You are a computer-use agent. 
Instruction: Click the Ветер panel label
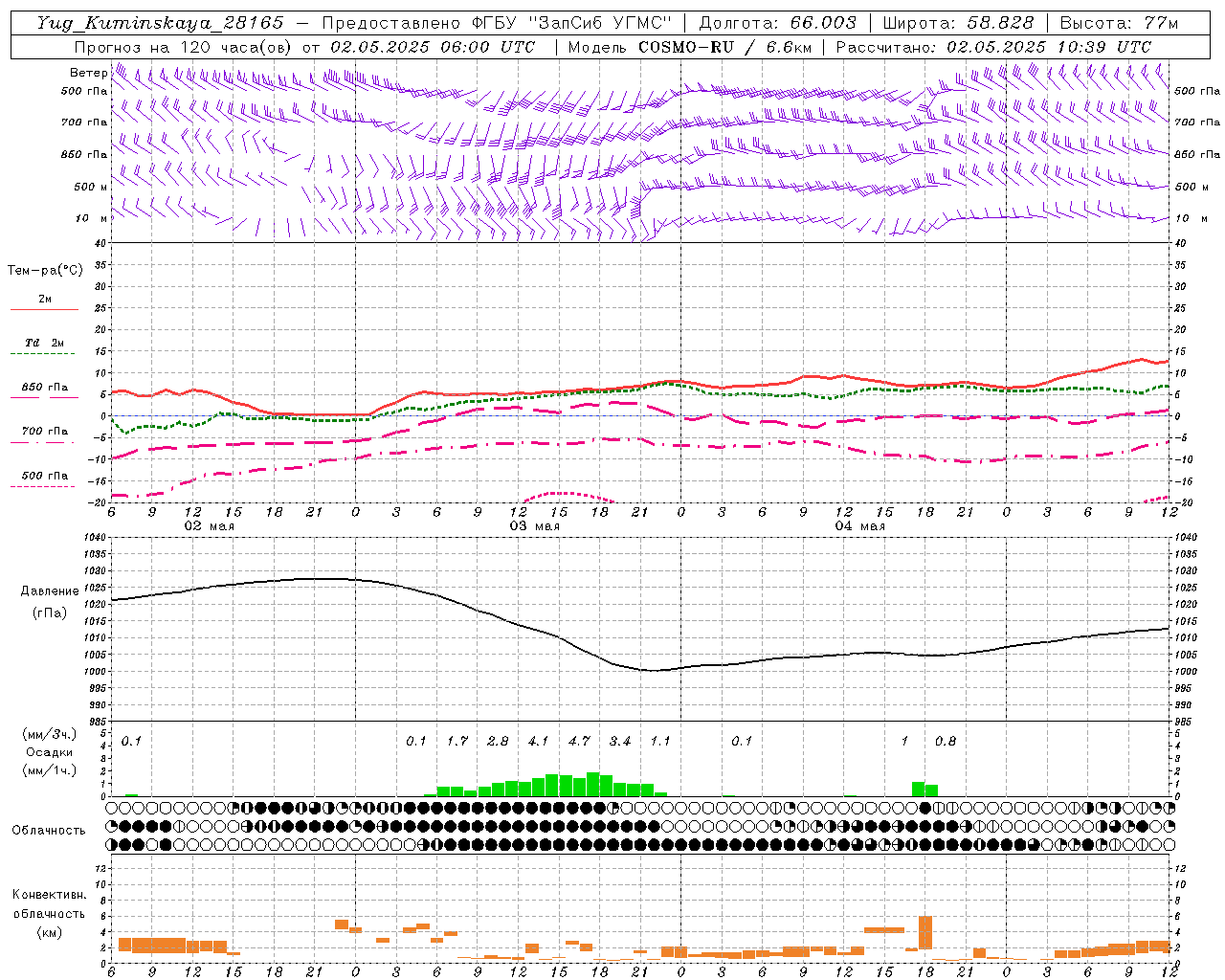pyautogui.click(x=88, y=73)
